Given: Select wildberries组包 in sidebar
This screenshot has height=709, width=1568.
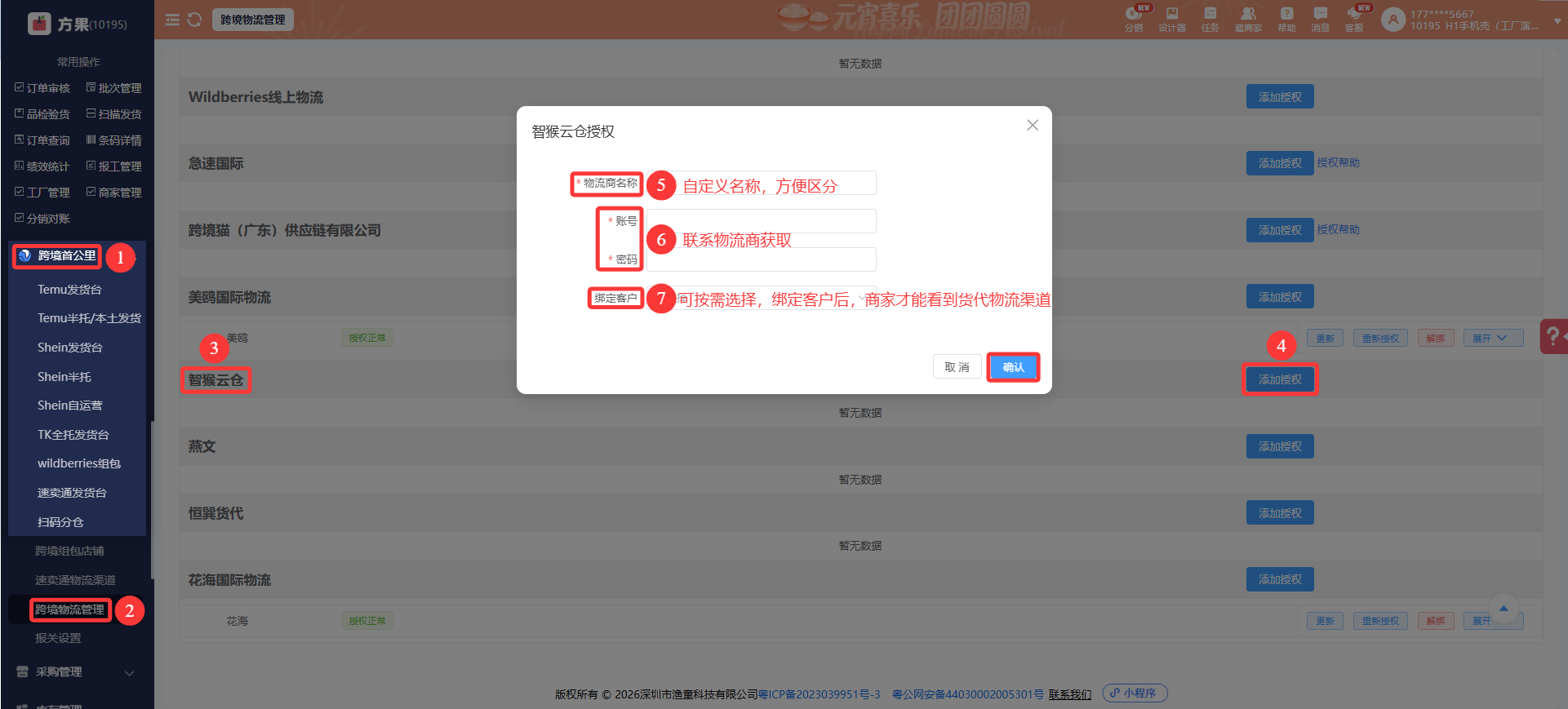Looking at the screenshot, I should click(79, 463).
